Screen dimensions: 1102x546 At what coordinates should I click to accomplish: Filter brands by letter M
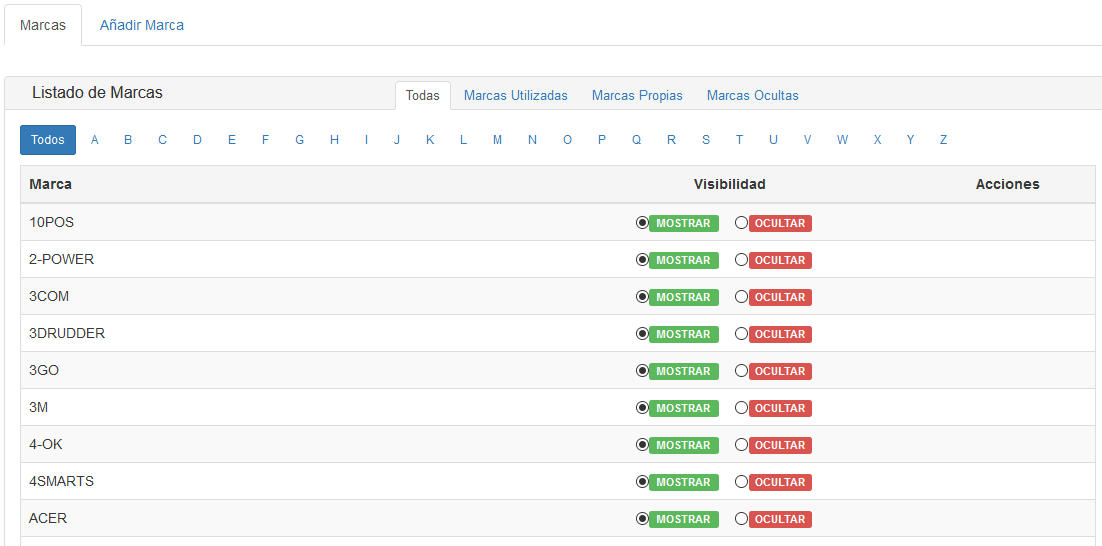tap(497, 140)
